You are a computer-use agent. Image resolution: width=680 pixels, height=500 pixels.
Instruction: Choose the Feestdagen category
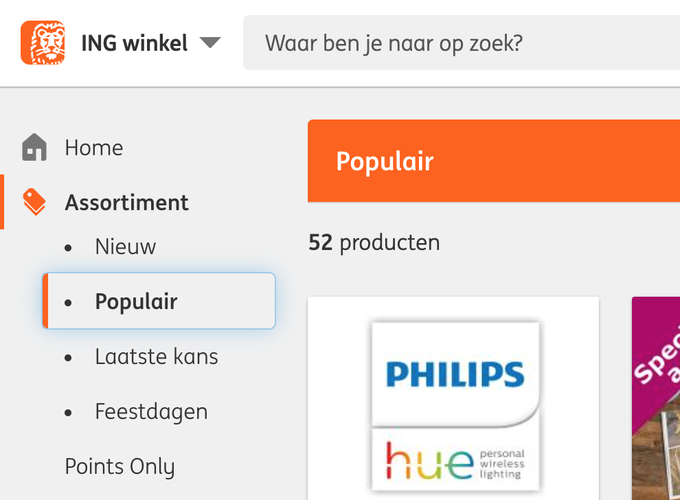click(x=151, y=411)
